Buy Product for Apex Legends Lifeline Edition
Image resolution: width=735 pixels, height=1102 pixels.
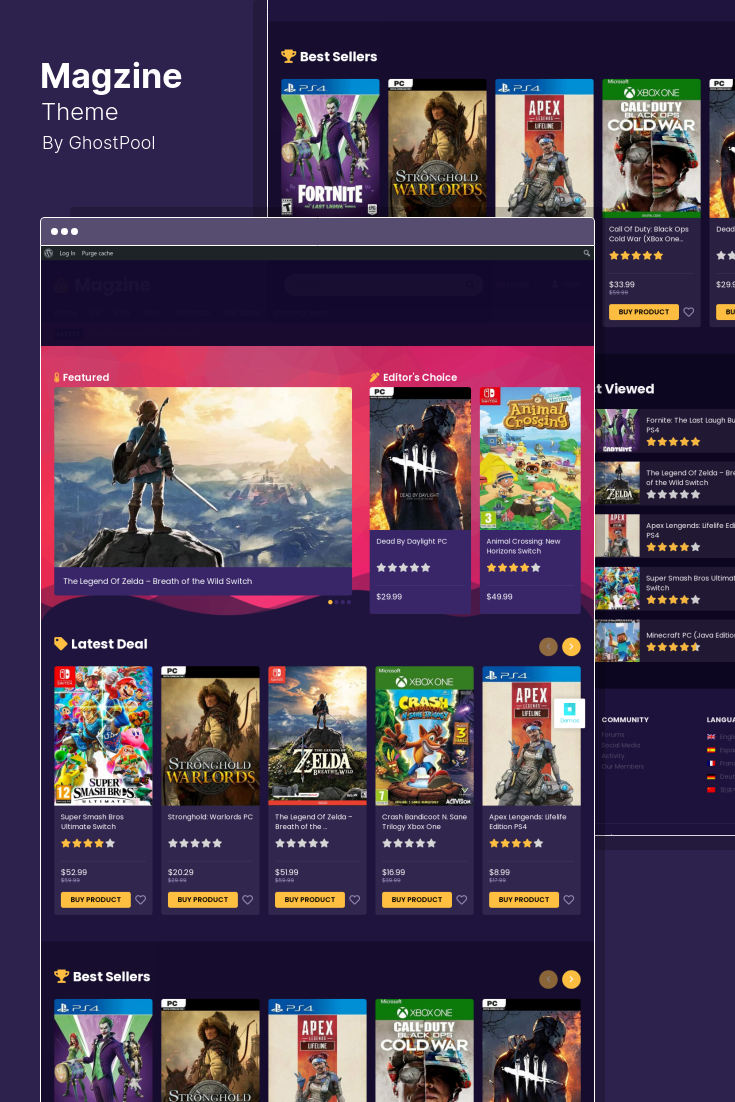coord(523,900)
